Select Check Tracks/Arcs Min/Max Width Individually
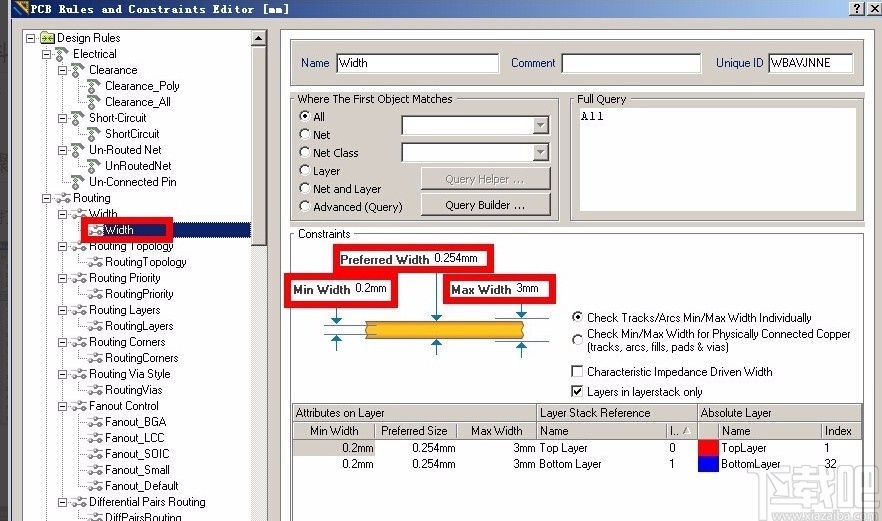This screenshot has width=882, height=521. pos(577,317)
